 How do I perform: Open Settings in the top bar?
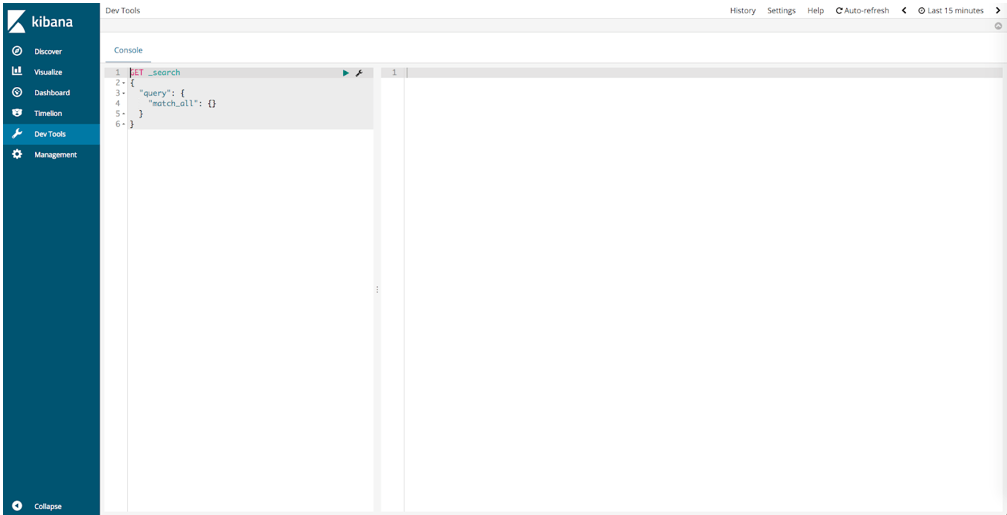781,11
